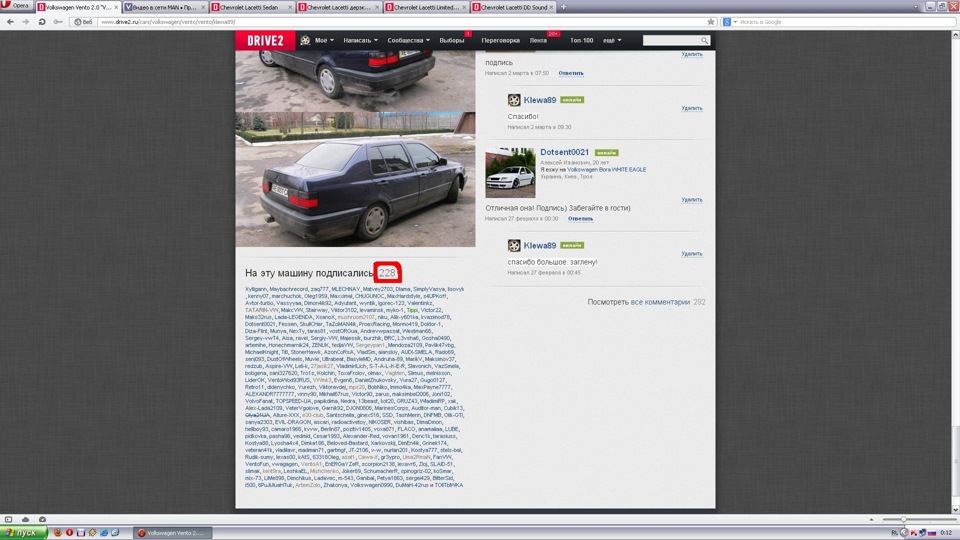Switch to the Chevrolet Lacetti DD Sound tab

(x=513, y=7)
